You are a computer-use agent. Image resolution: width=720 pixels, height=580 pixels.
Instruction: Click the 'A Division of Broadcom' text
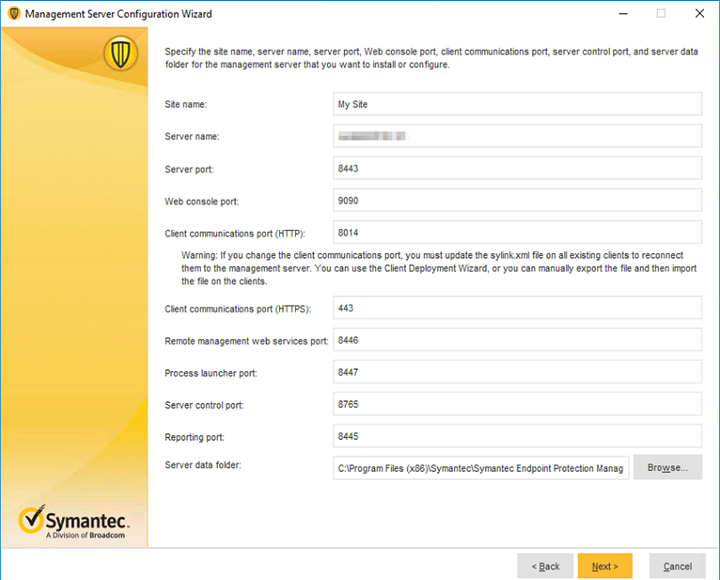[x=85, y=535]
